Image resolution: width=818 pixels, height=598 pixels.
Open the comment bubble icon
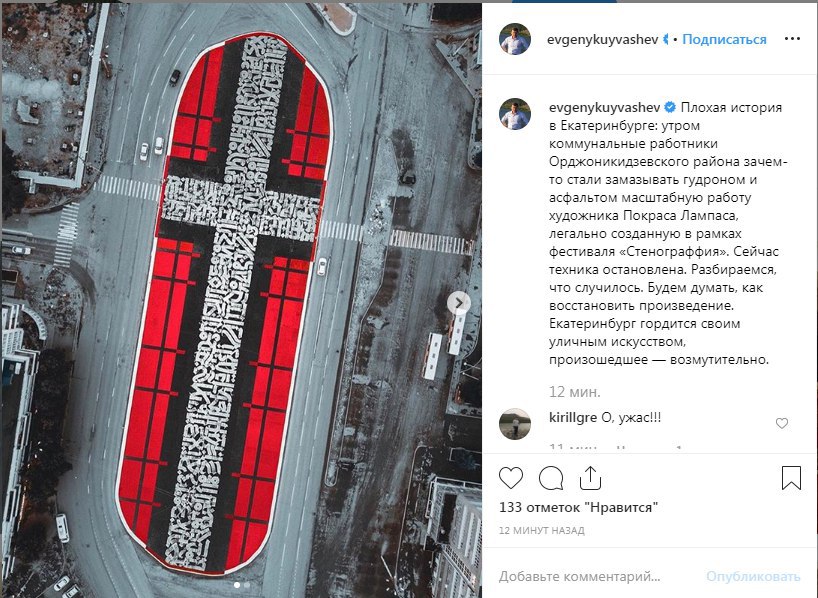pos(551,477)
